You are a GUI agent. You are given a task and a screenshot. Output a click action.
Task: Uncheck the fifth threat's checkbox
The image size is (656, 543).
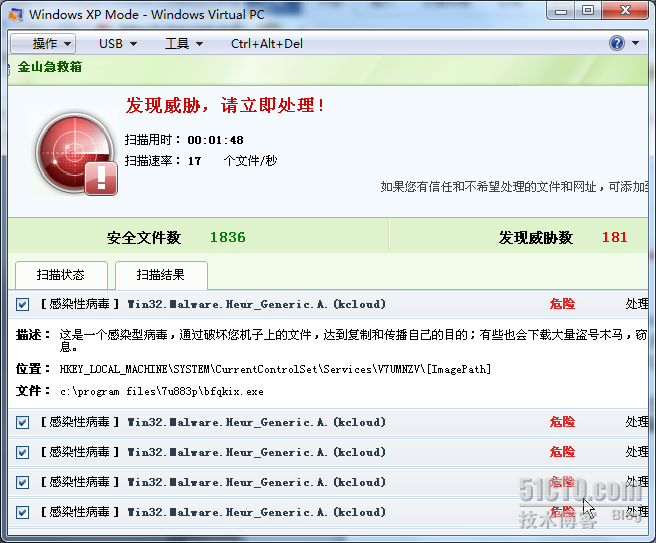tap(23, 512)
